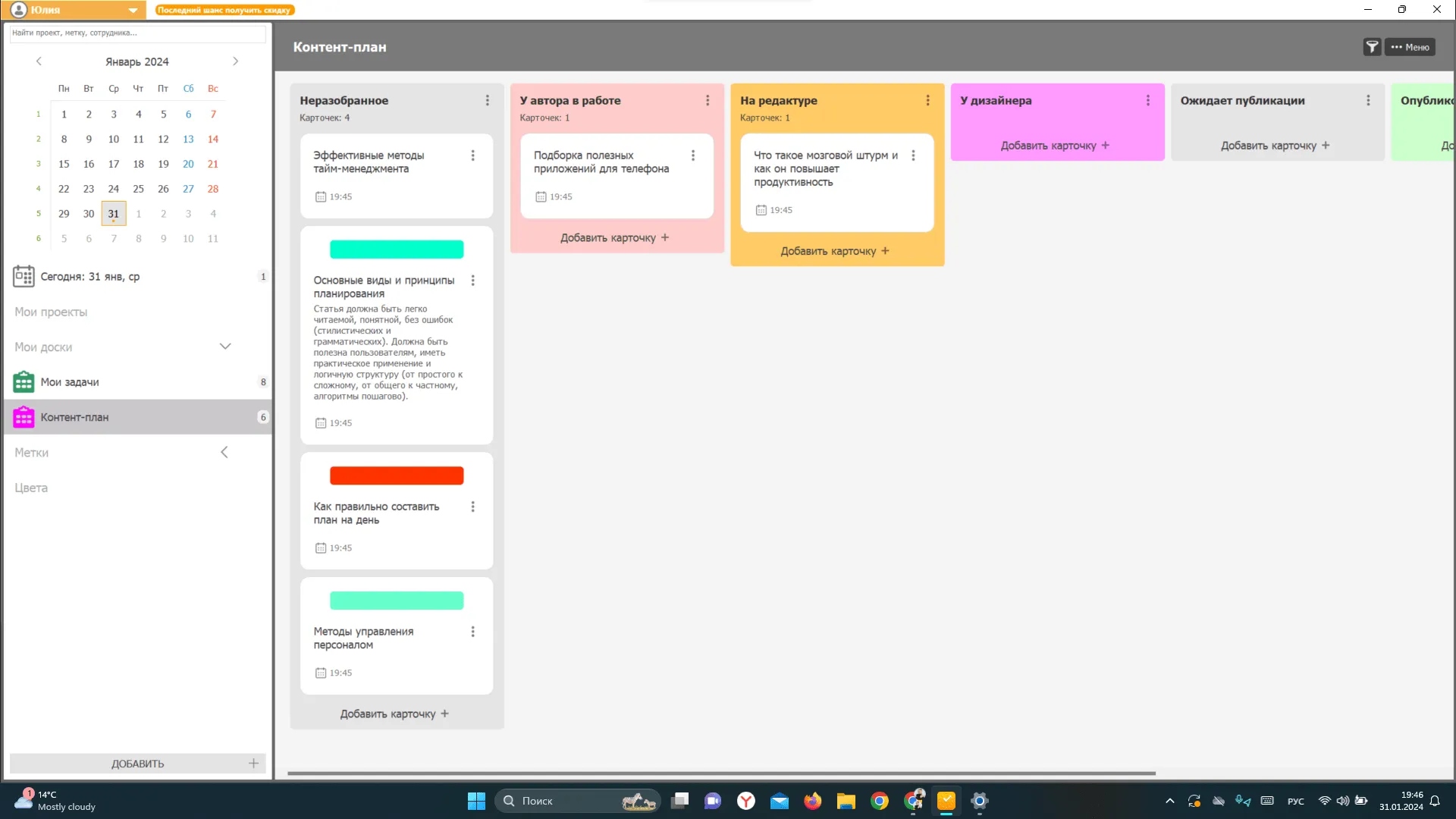Open three-dot menu of На редактуре column
This screenshot has width=1456, height=819.
(927, 100)
